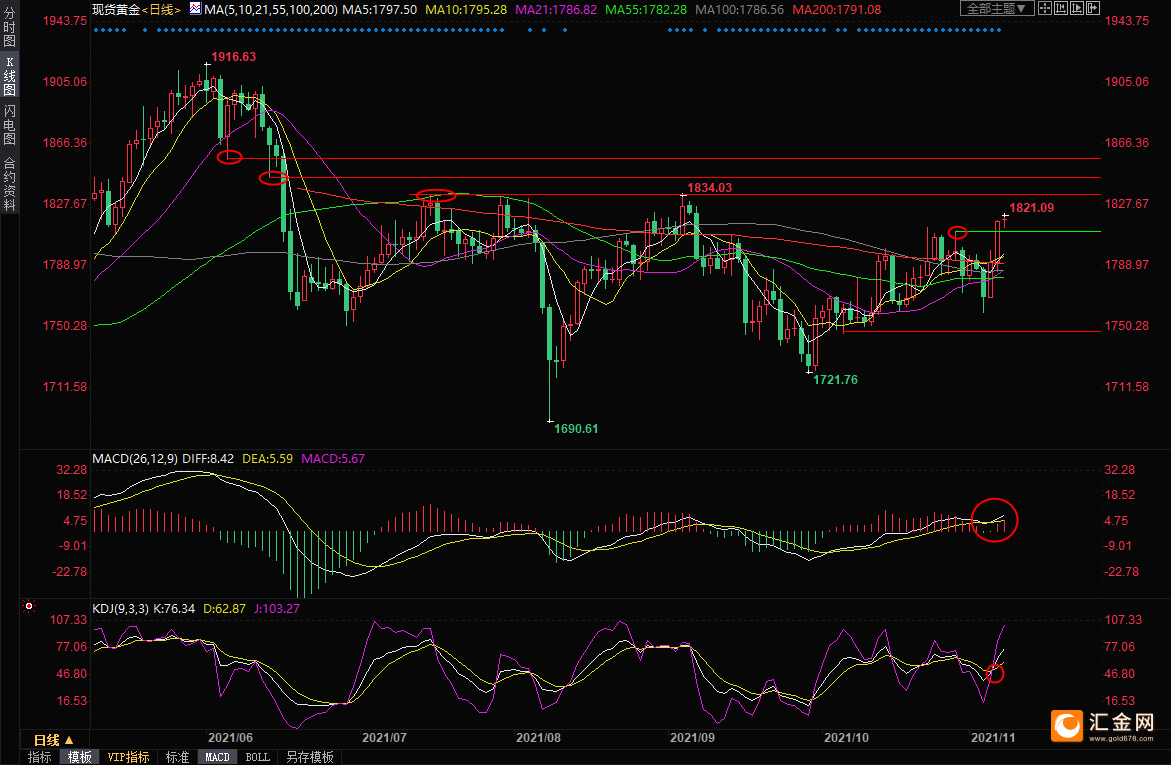Viewport: 1171px width, 765px height.
Task: Expand the 日线 period selector
Action: (47, 740)
